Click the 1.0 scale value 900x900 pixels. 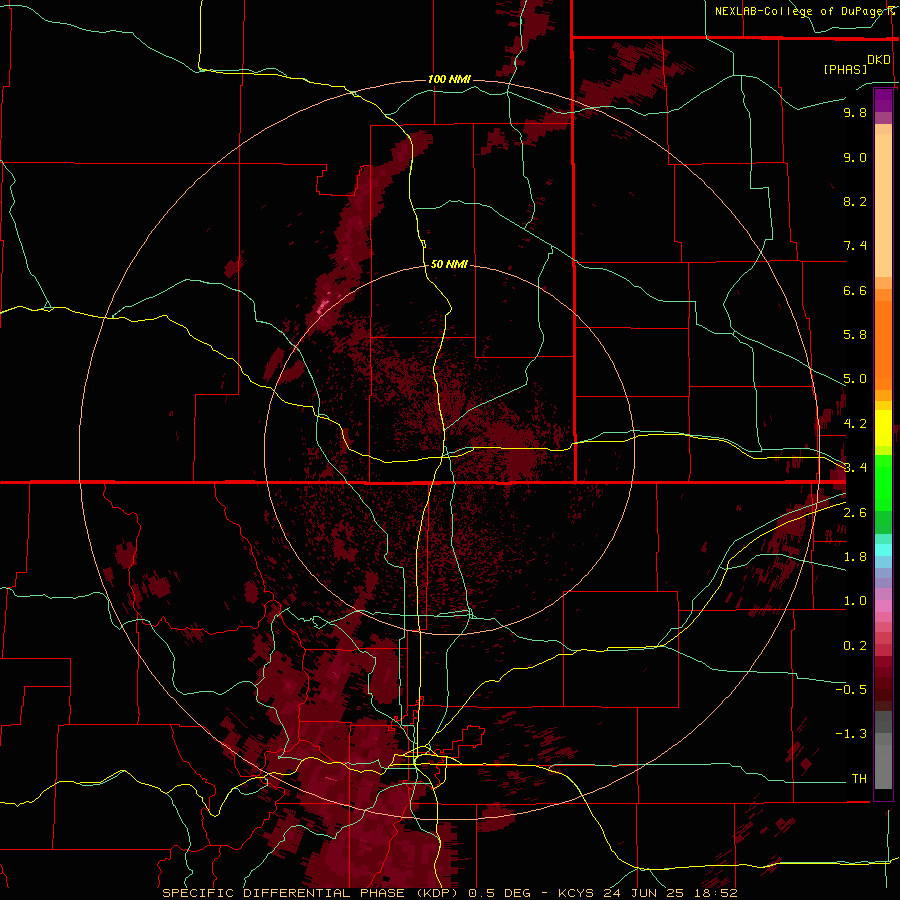point(855,601)
